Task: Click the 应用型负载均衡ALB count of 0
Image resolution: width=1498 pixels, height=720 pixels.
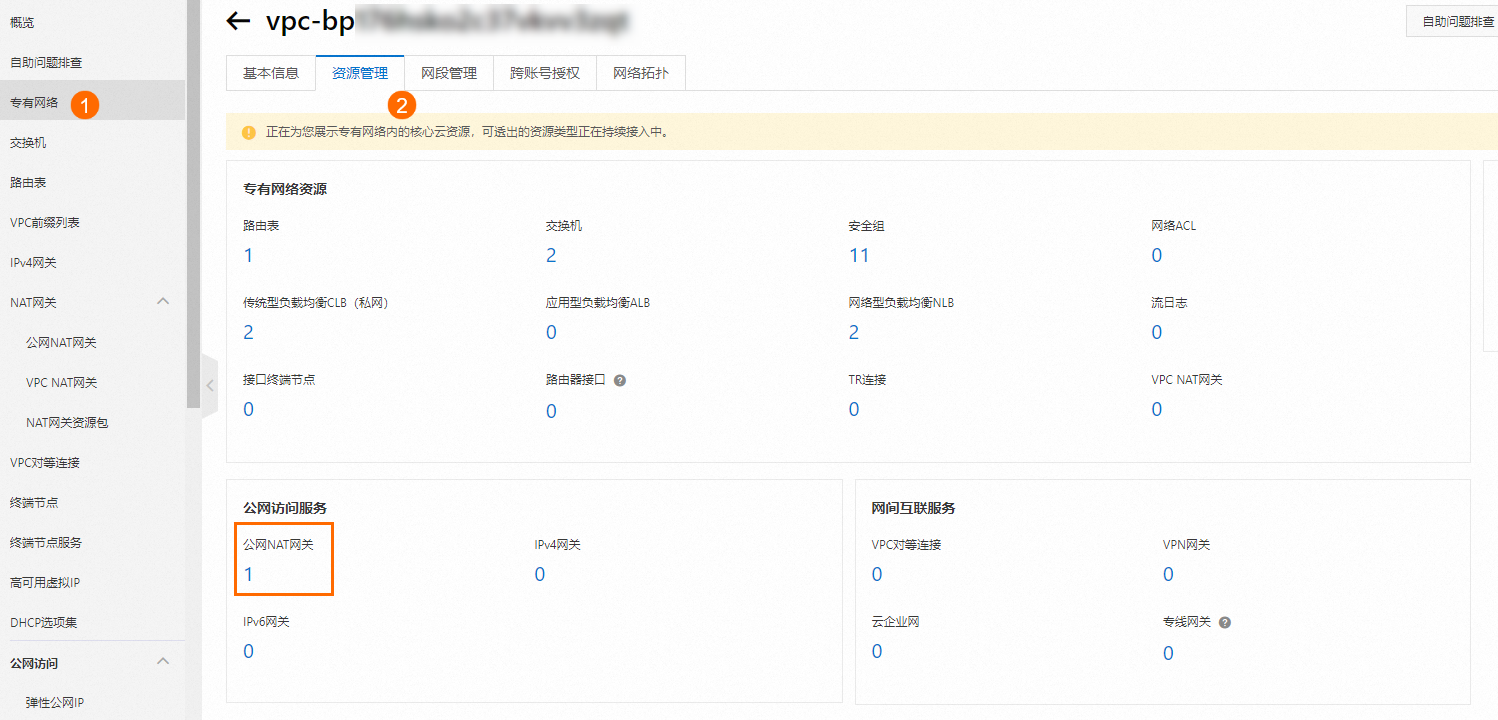Action: point(551,332)
